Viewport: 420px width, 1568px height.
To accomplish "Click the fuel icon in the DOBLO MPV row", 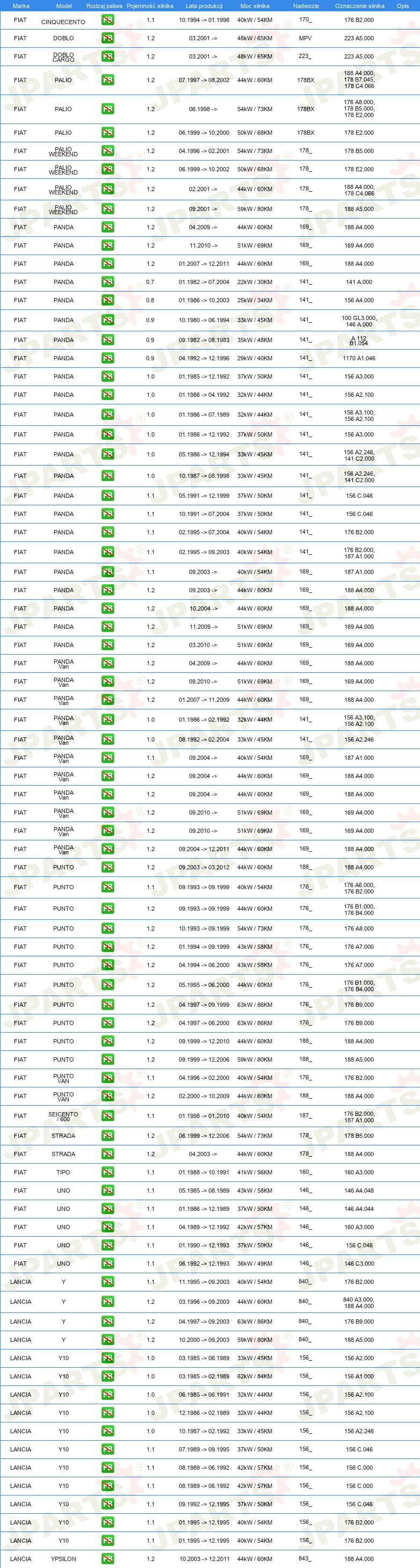I will click(x=108, y=38).
